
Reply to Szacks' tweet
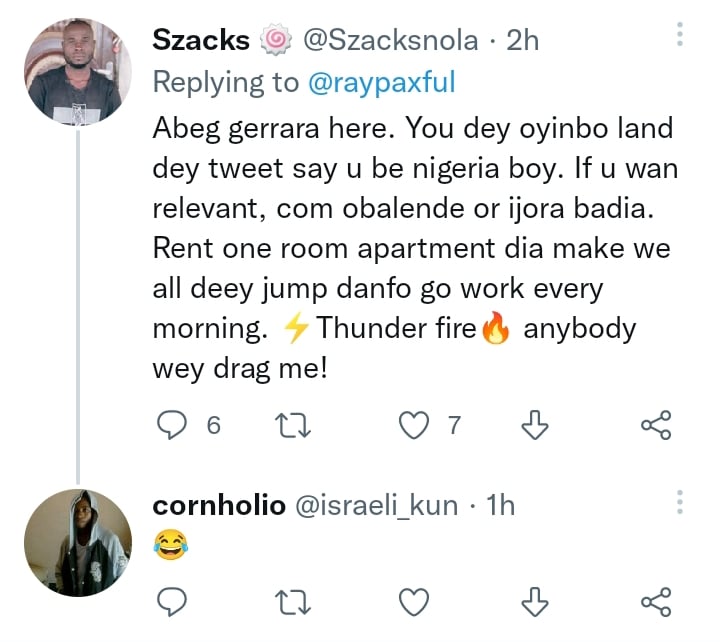(x=176, y=426)
